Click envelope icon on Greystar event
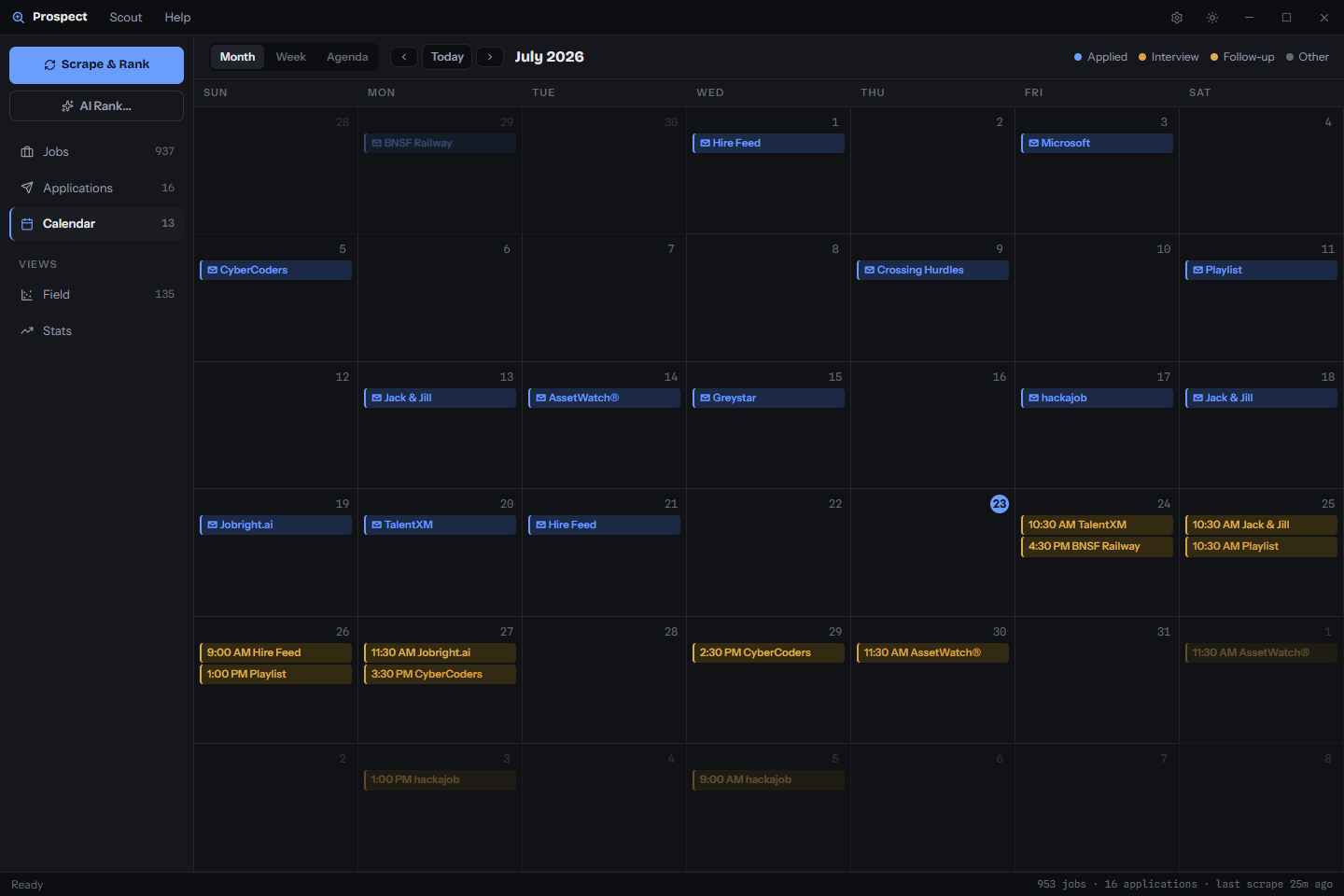The width and height of the screenshot is (1344, 896). coord(705,399)
